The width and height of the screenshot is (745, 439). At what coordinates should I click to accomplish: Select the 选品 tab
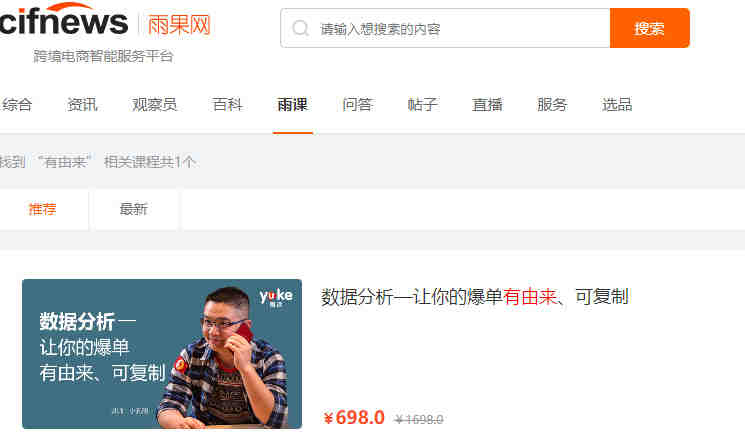click(x=617, y=104)
